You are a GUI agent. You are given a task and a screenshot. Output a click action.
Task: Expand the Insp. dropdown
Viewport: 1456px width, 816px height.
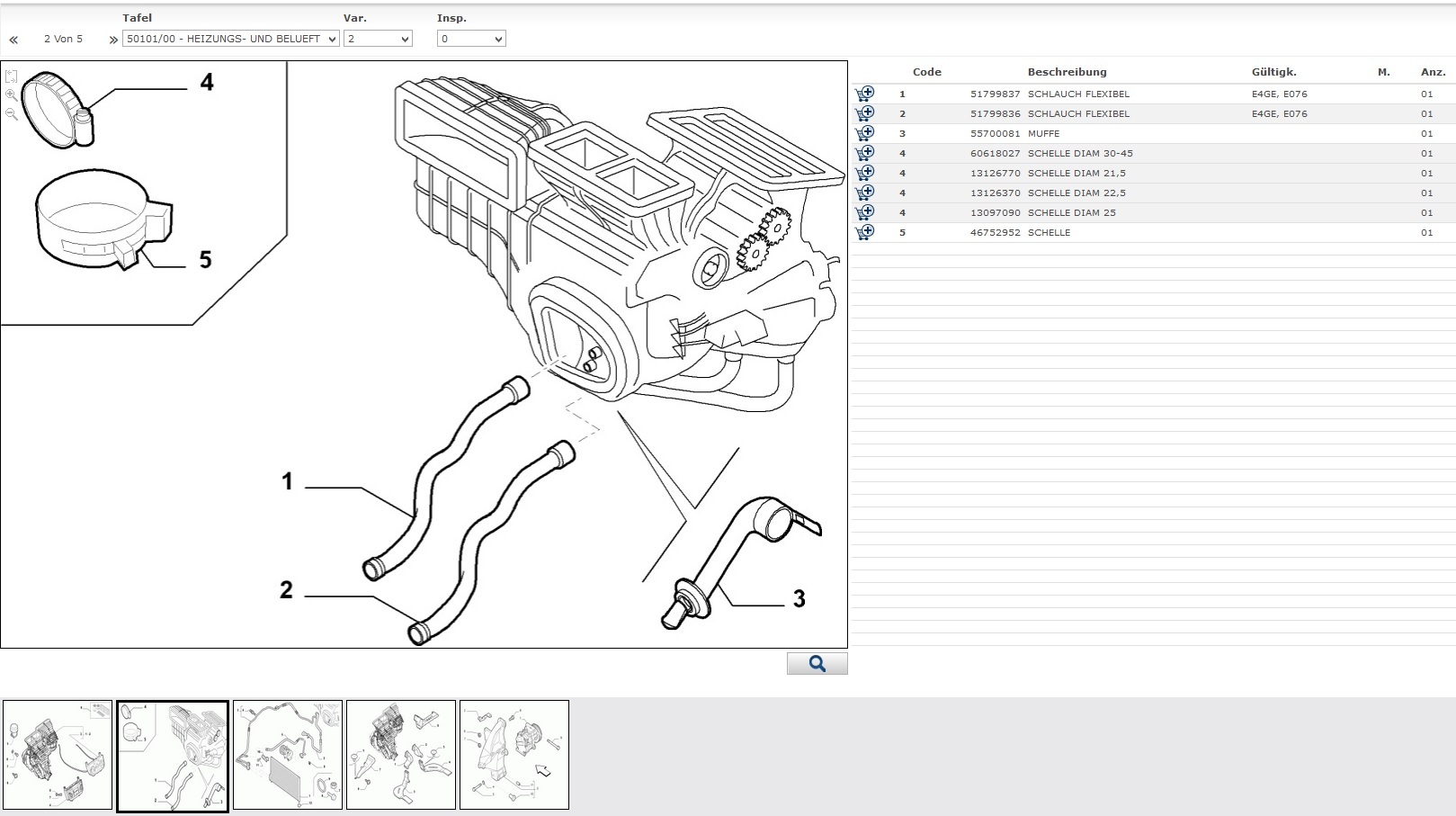[x=471, y=39]
